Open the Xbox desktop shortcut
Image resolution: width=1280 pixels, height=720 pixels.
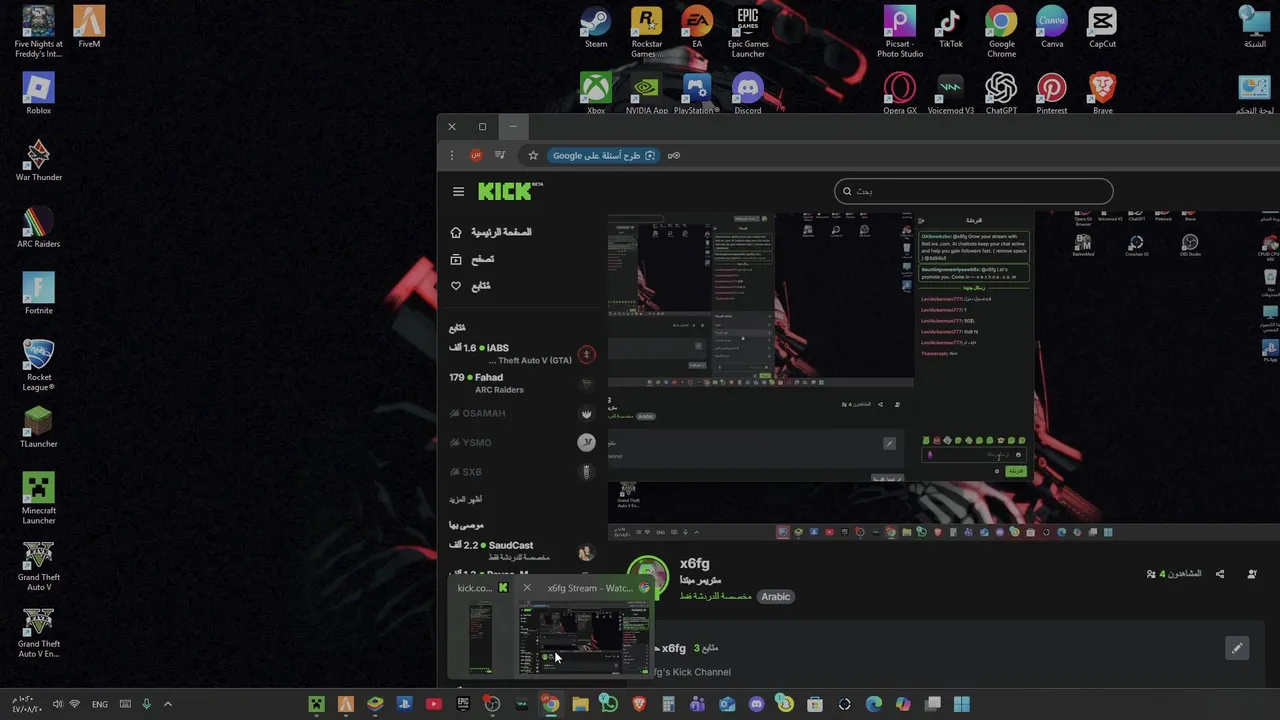click(596, 94)
